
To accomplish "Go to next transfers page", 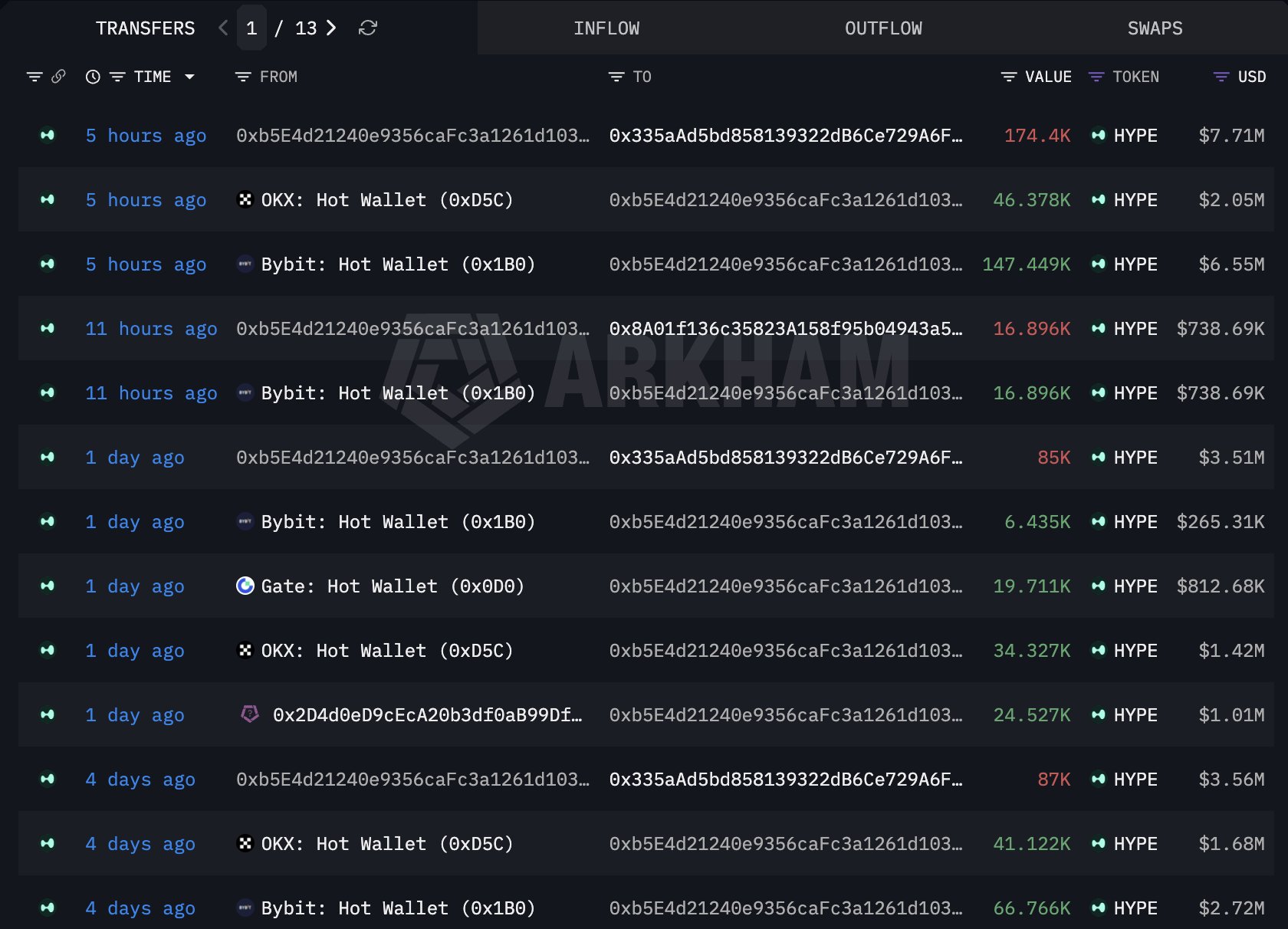I will coord(331,28).
